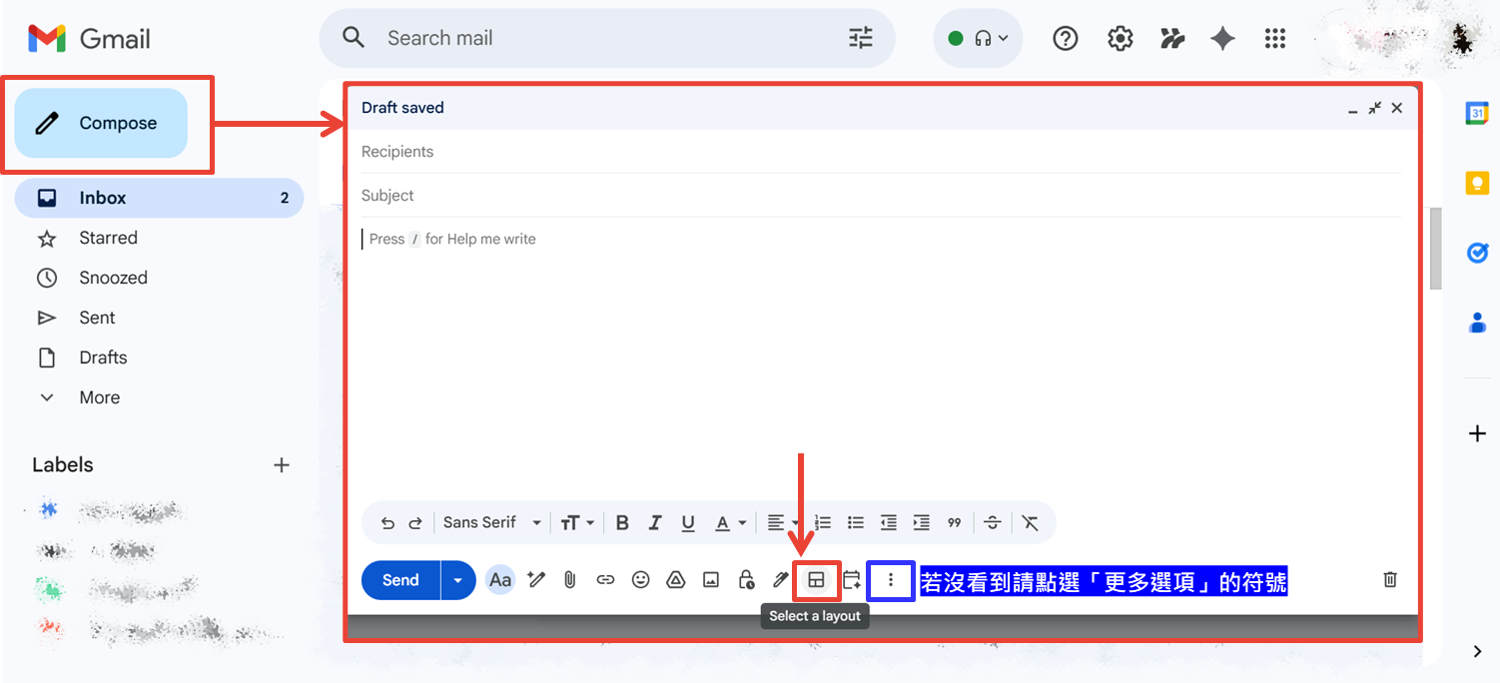This screenshot has width=1500, height=683.
Task: Click the Select a layout icon
Action: coord(816,580)
